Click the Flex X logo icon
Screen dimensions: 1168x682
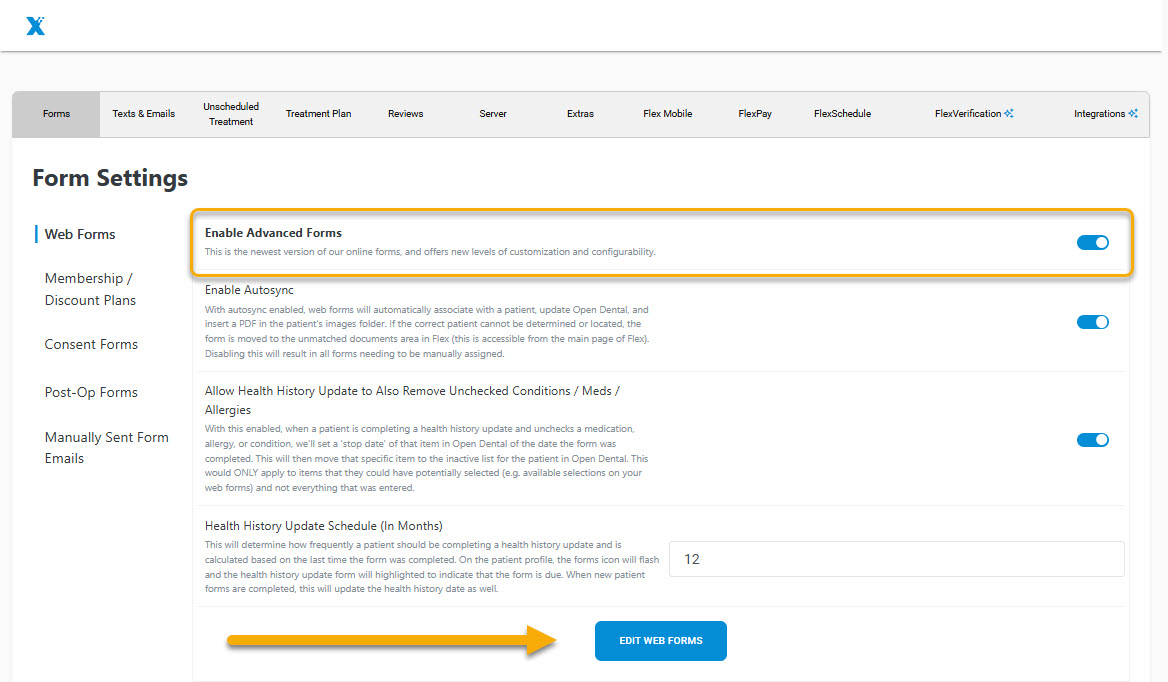tap(36, 26)
